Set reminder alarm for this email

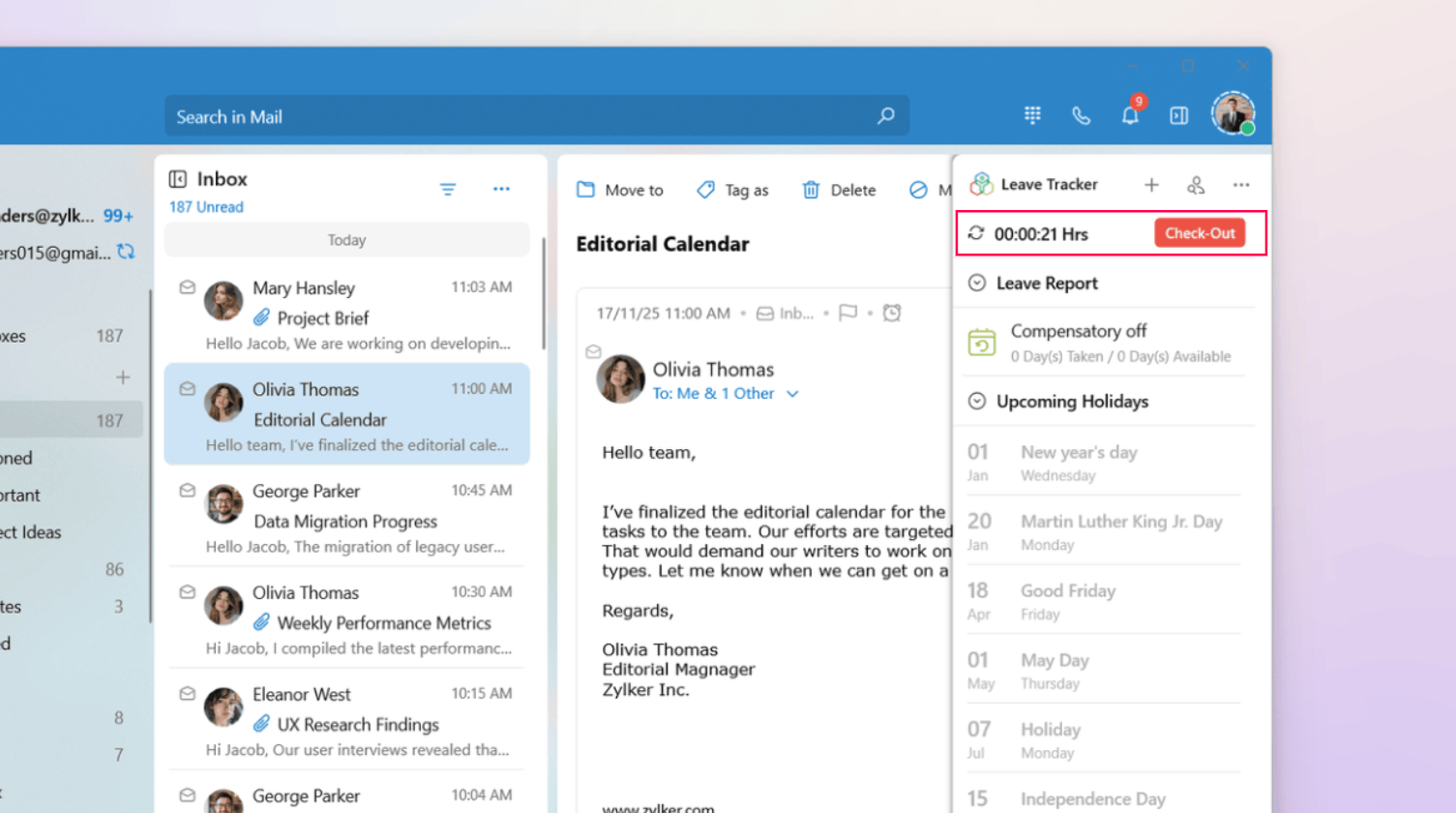(x=892, y=313)
